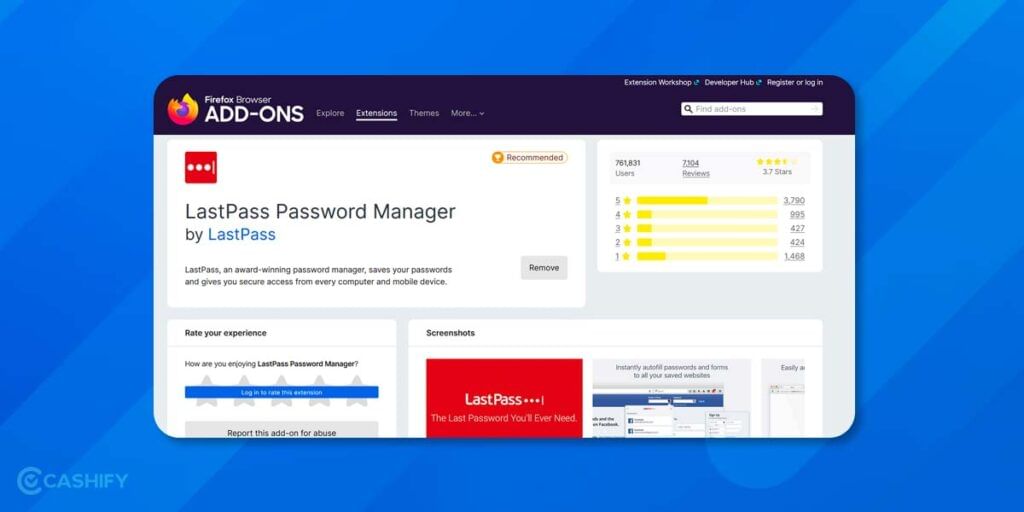Click the 427 three-star review count

pyautogui.click(x=797, y=229)
